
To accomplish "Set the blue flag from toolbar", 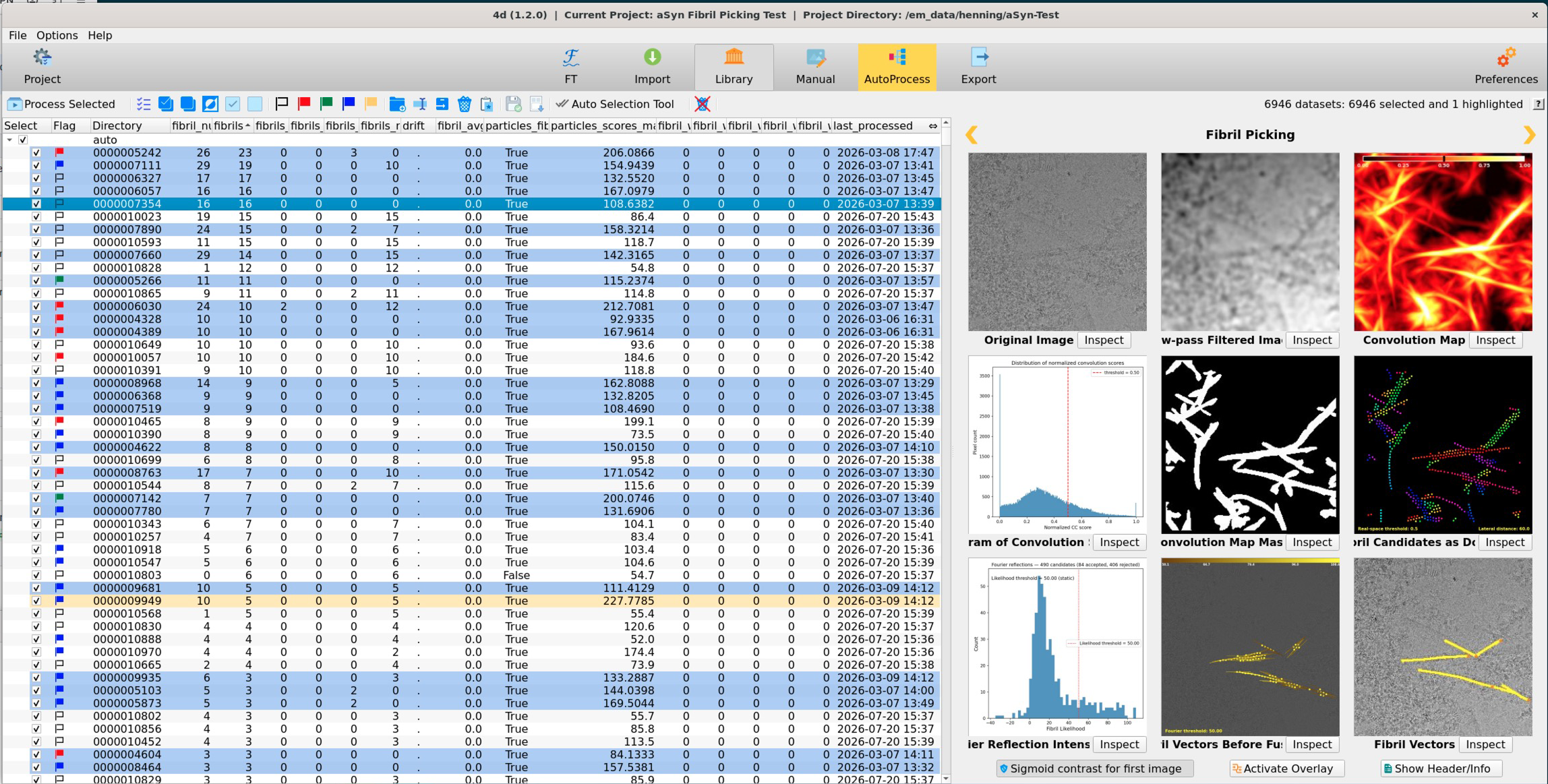I will pos(349,104).
